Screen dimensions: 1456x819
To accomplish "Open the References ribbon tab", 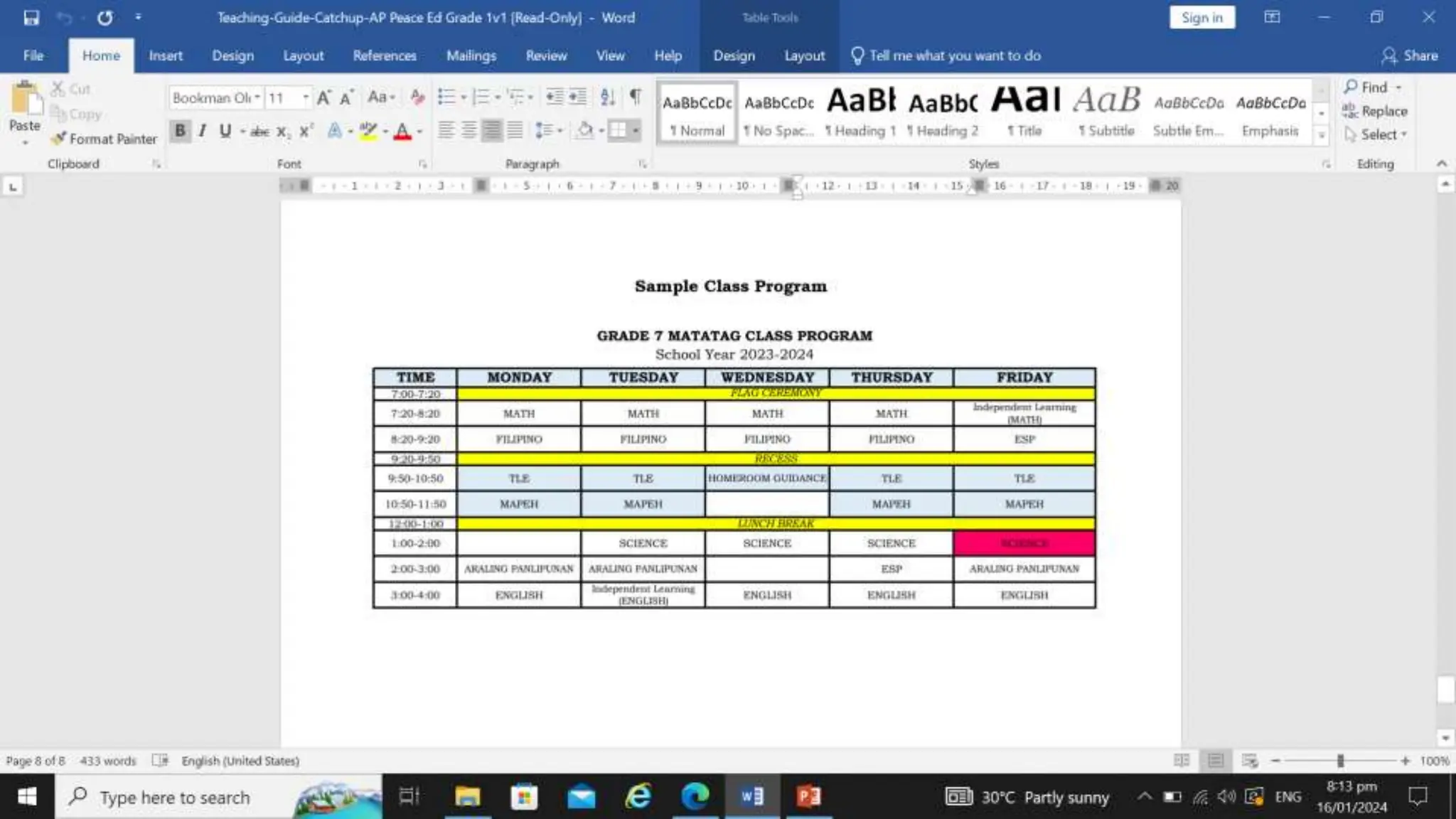I will coord(384,55).
